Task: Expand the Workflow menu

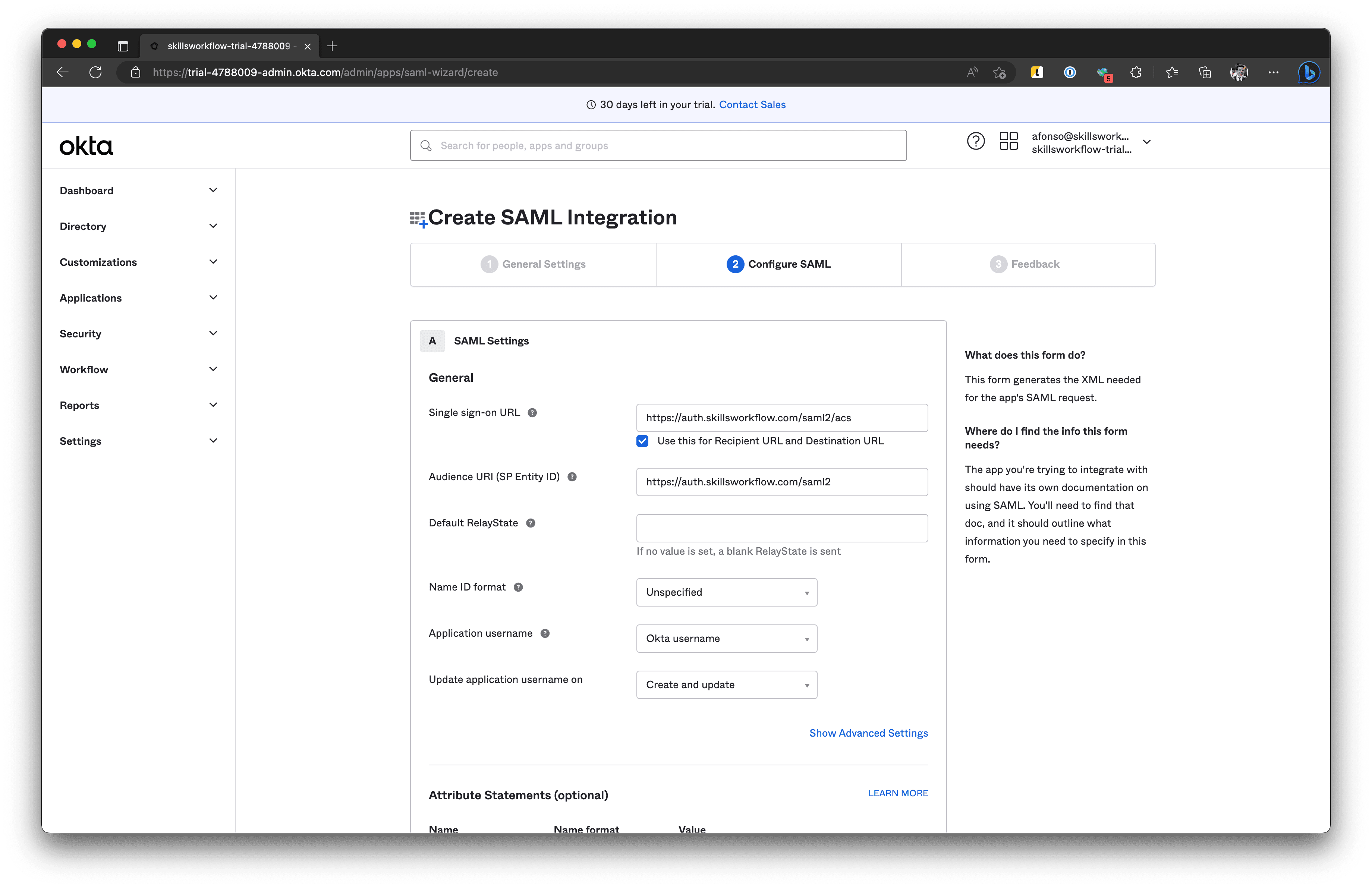Action: [138, 369]
